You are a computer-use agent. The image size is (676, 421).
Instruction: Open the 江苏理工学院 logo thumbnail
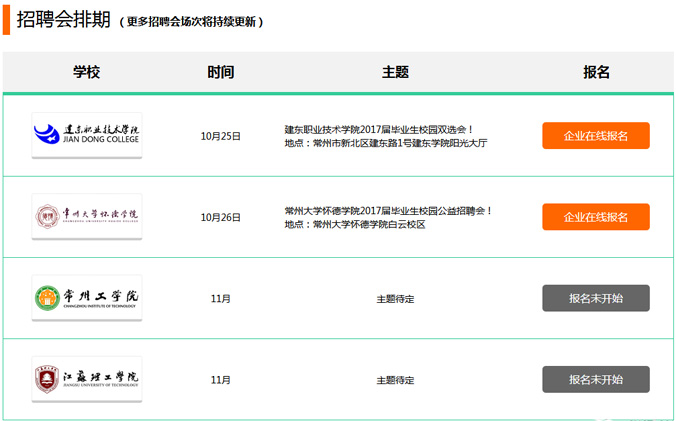pos(87,379)
